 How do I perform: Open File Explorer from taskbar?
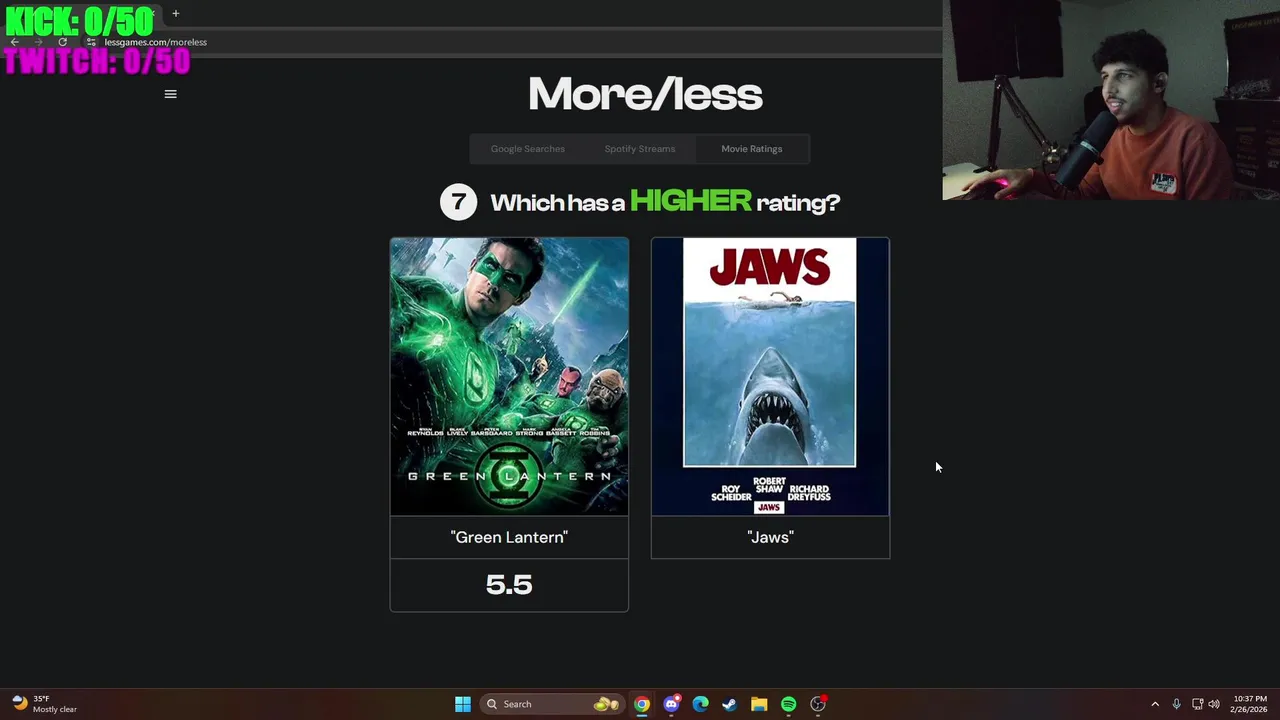click(759, 704)
